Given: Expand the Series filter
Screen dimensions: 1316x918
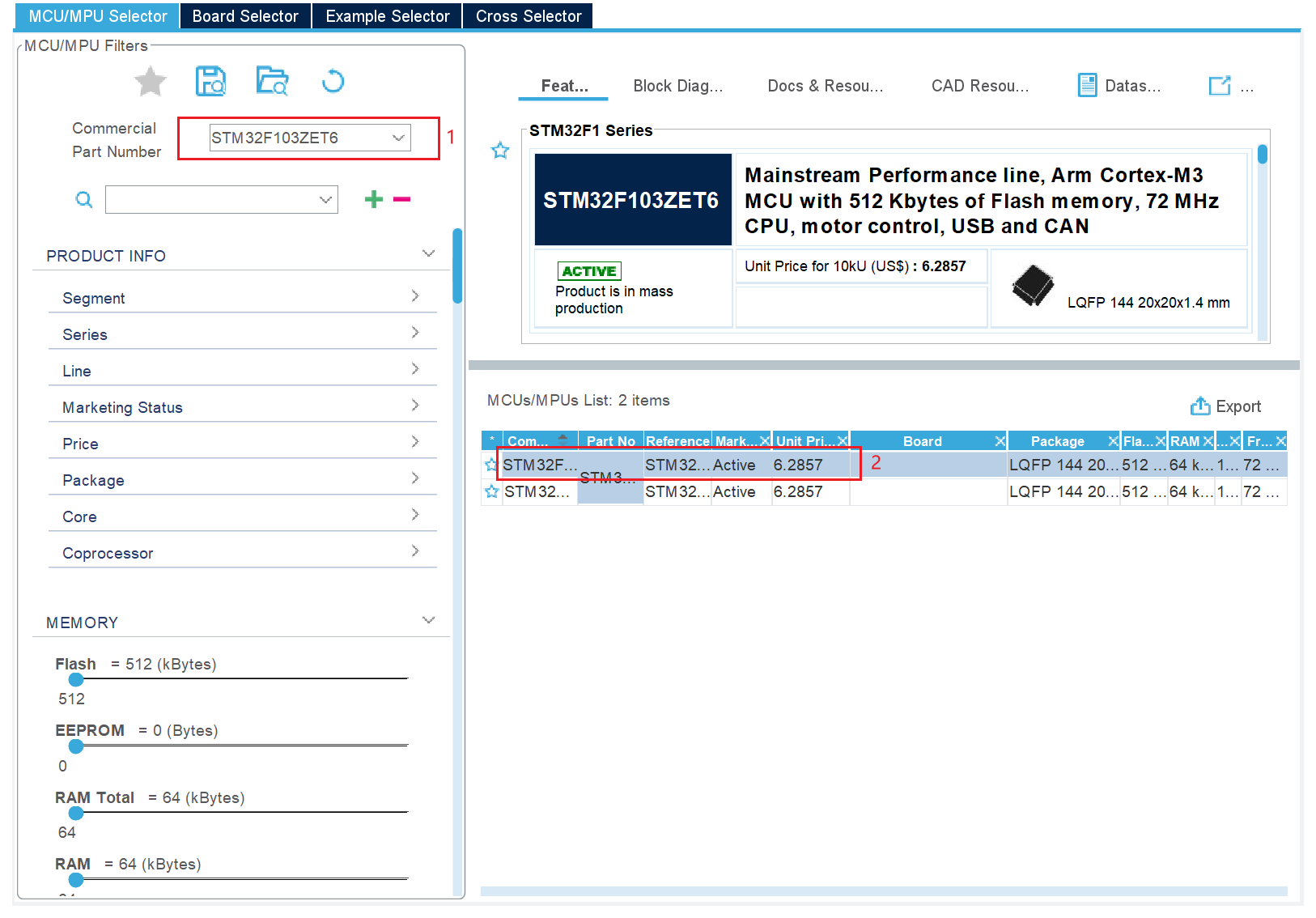Looking at the screenshot, I should 415,333.
